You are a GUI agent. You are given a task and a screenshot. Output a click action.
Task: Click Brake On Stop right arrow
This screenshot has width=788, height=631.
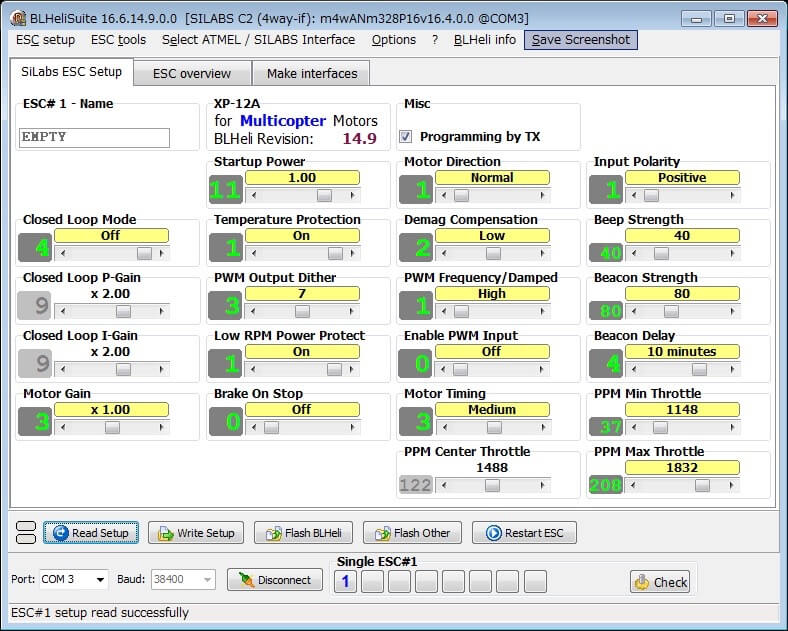tap(352, 428)
